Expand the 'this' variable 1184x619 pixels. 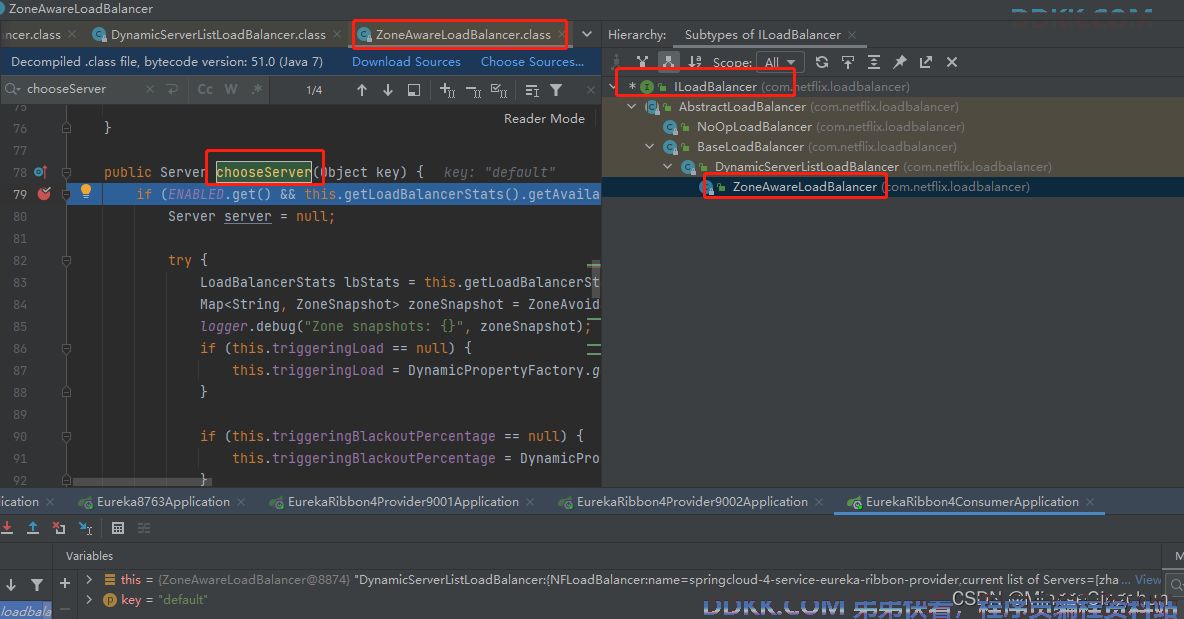(x=89, y=580)
